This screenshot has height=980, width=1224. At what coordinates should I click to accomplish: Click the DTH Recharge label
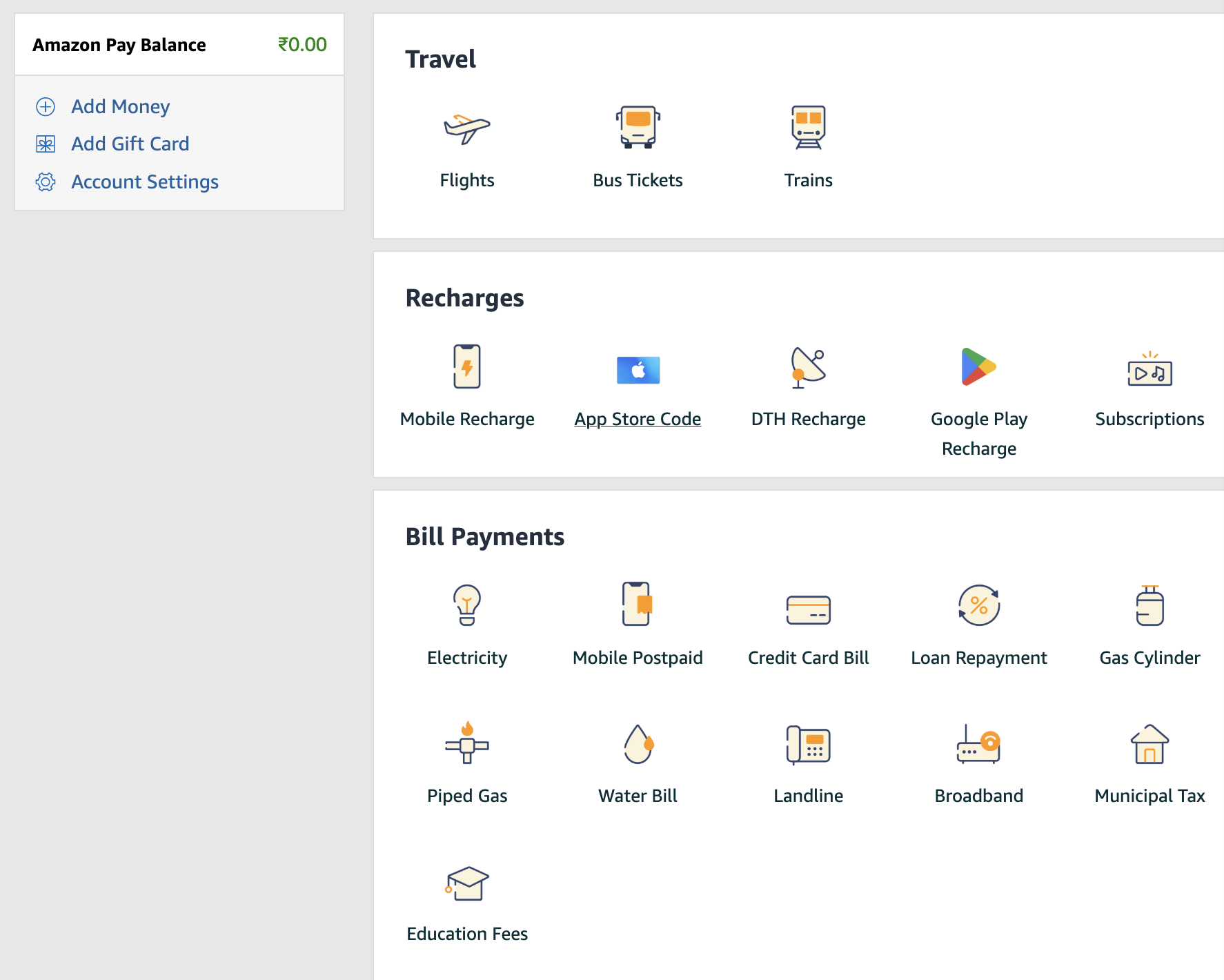[x=808, y=419]
